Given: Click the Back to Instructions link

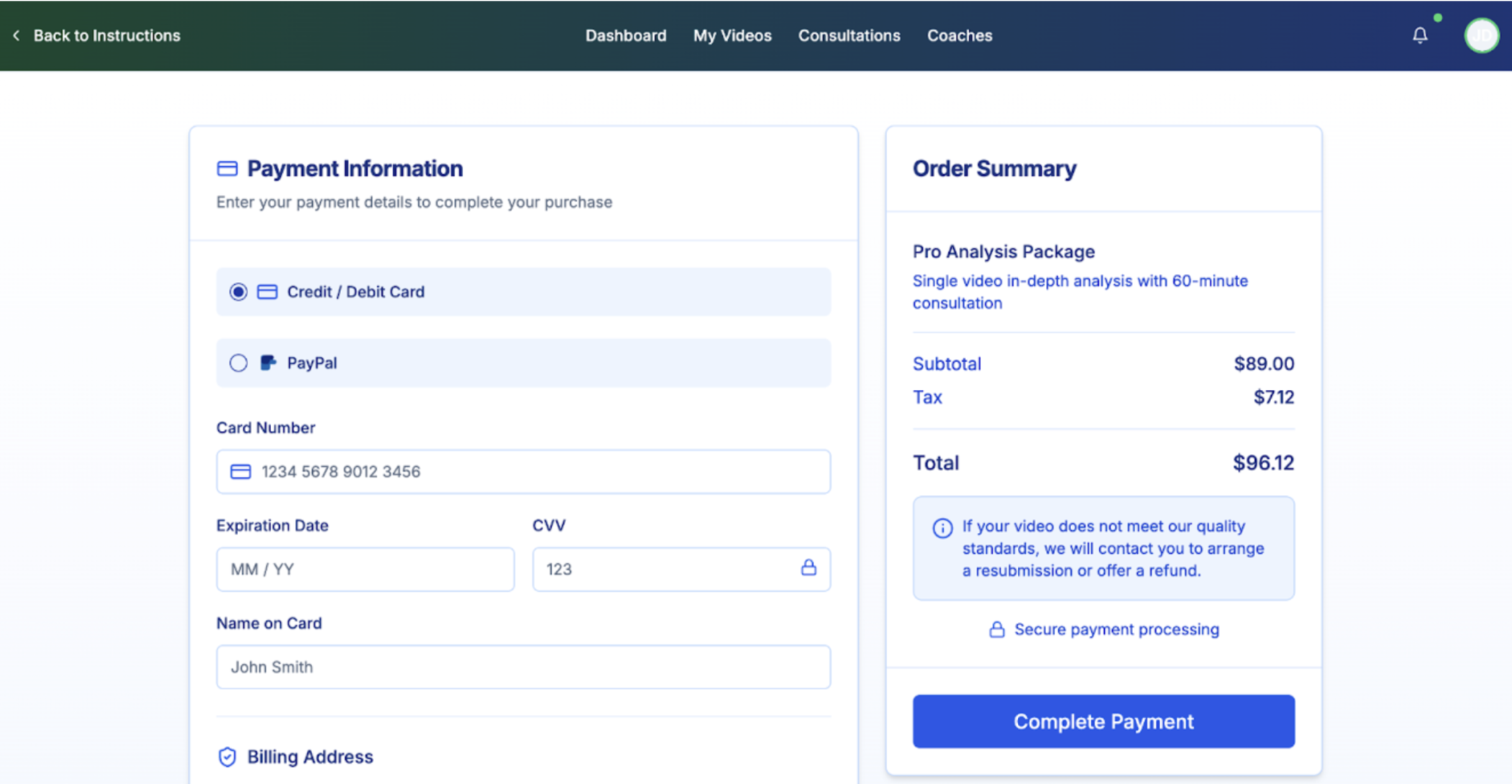Looking at the screenshot, I should coord(106,35).
